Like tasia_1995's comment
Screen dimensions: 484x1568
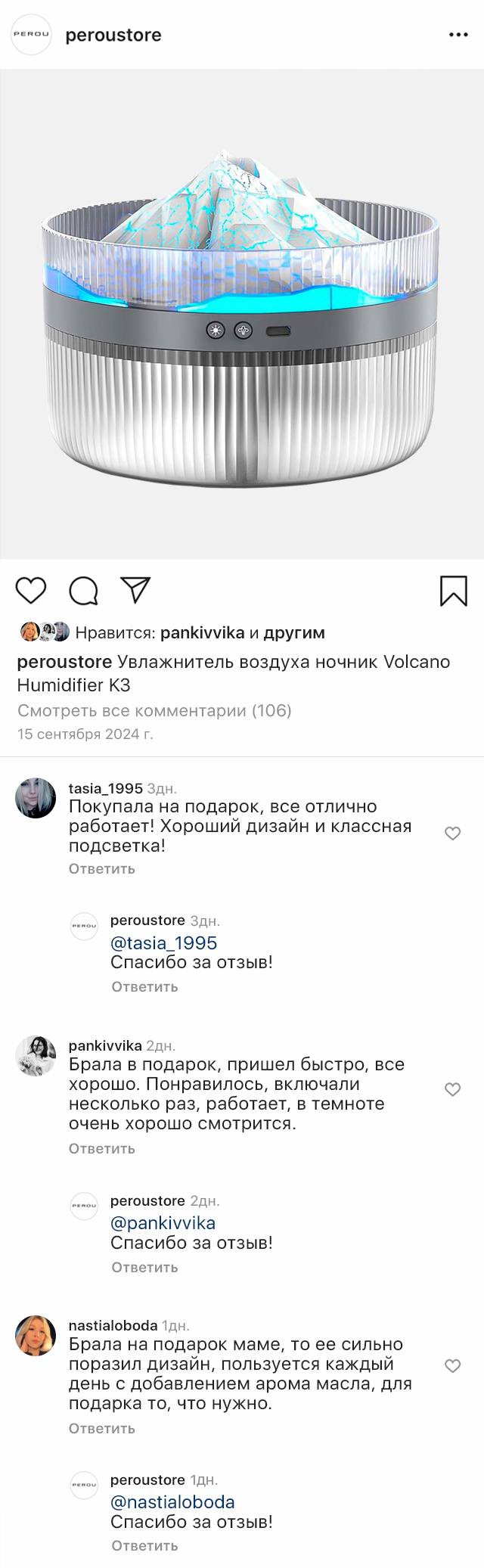point(452,834)
